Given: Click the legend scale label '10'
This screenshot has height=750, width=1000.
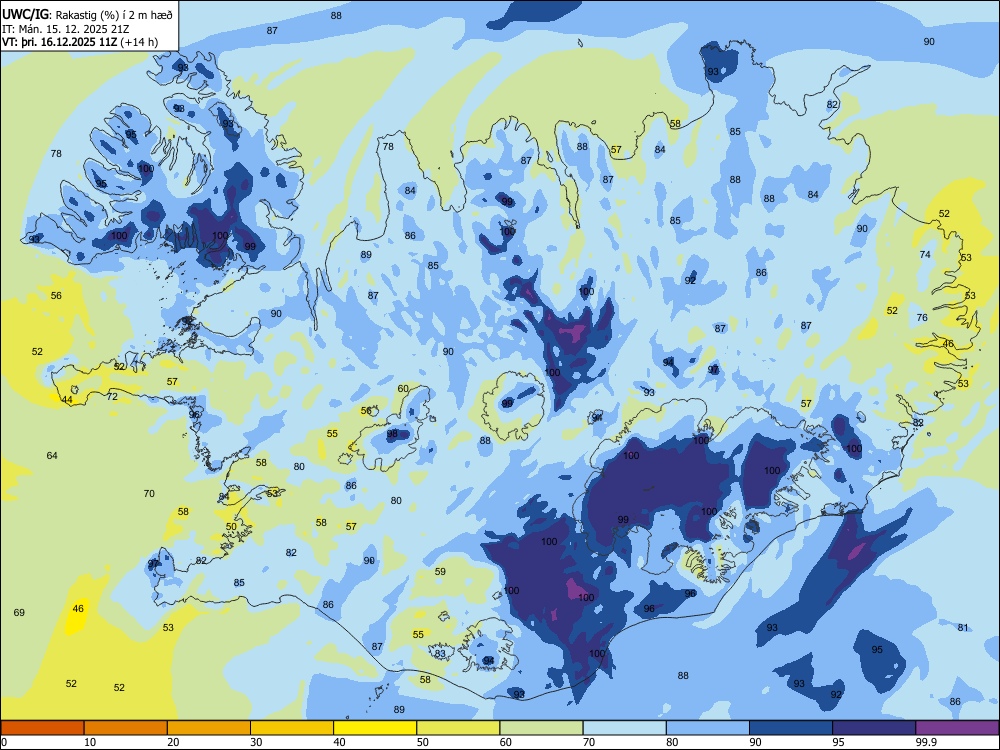Looking at the screenshot, I should pos(90,742).
